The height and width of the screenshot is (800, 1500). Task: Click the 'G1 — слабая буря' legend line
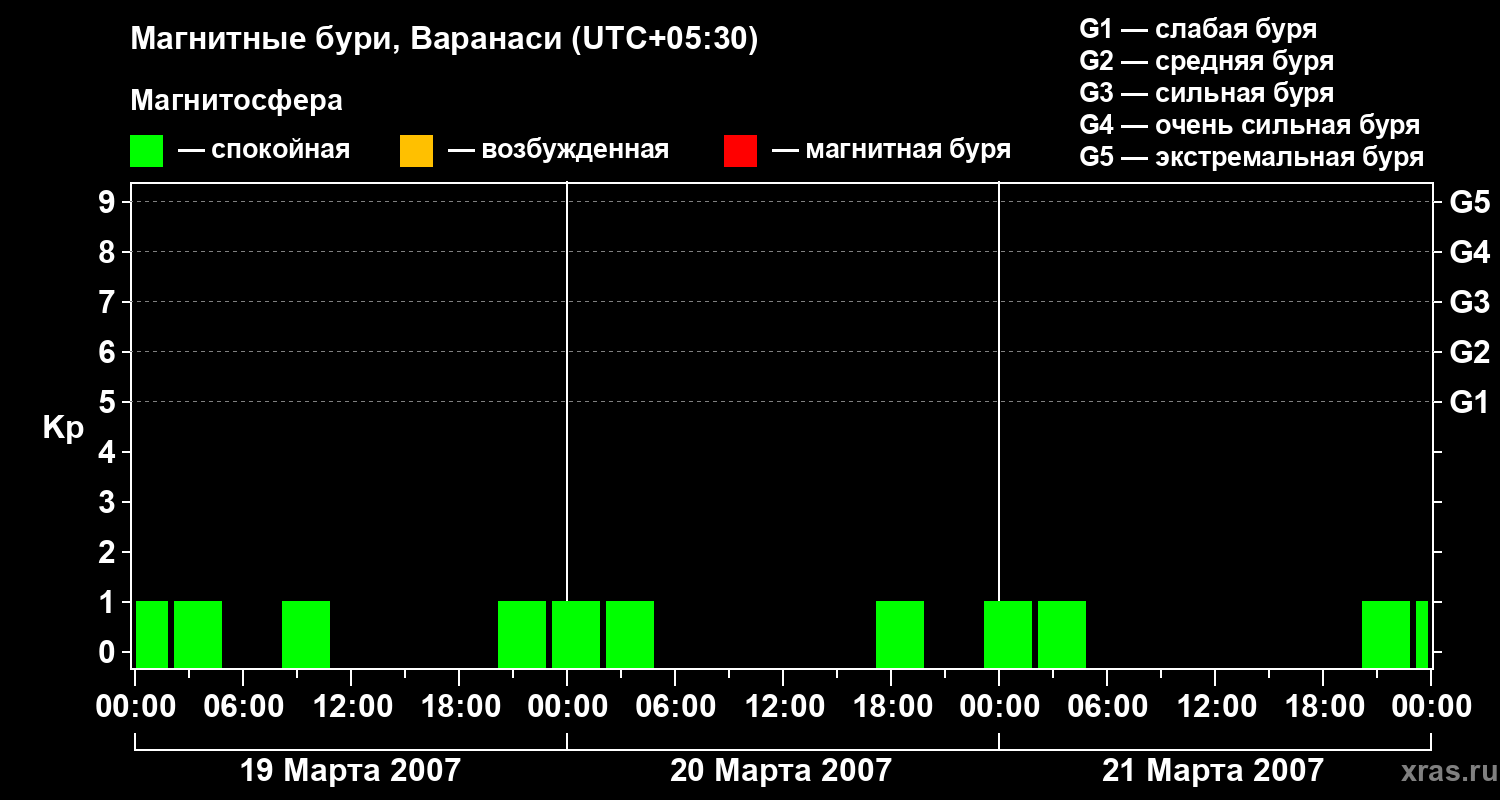(x=1198, y=29)
